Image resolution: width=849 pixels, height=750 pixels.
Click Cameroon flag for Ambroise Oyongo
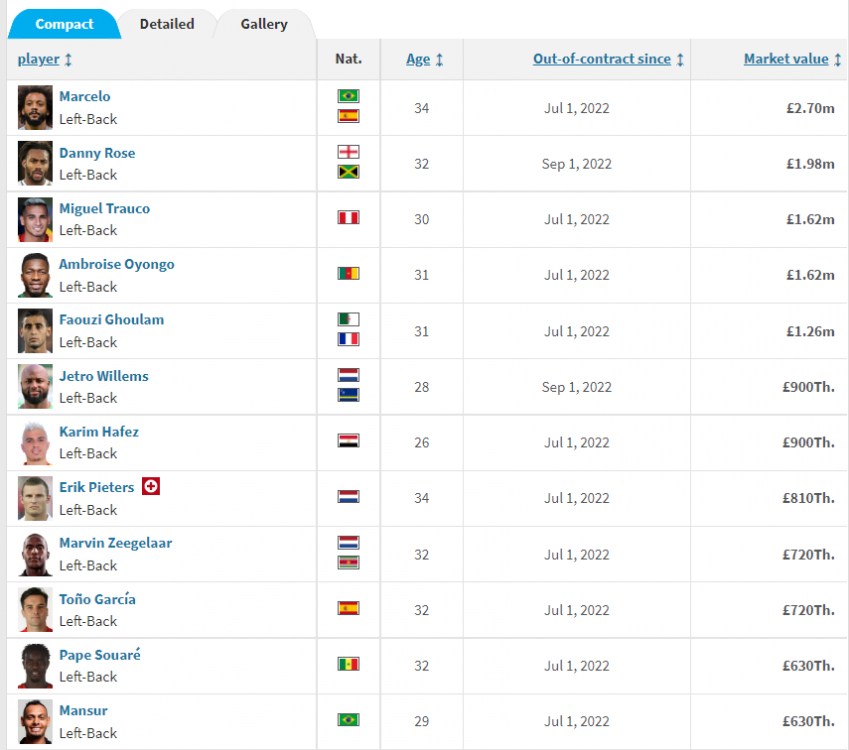click(x=348, y=274)
